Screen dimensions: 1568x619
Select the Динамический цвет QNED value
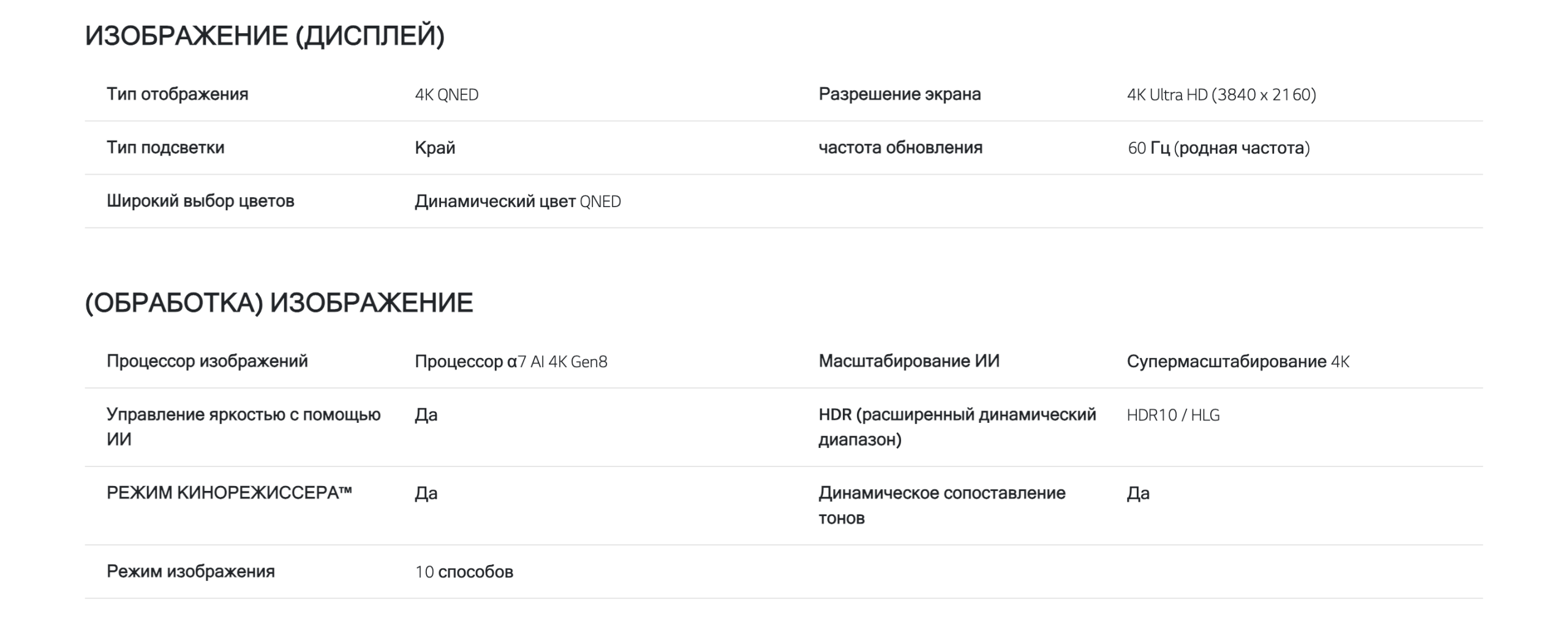click(518, 202)
